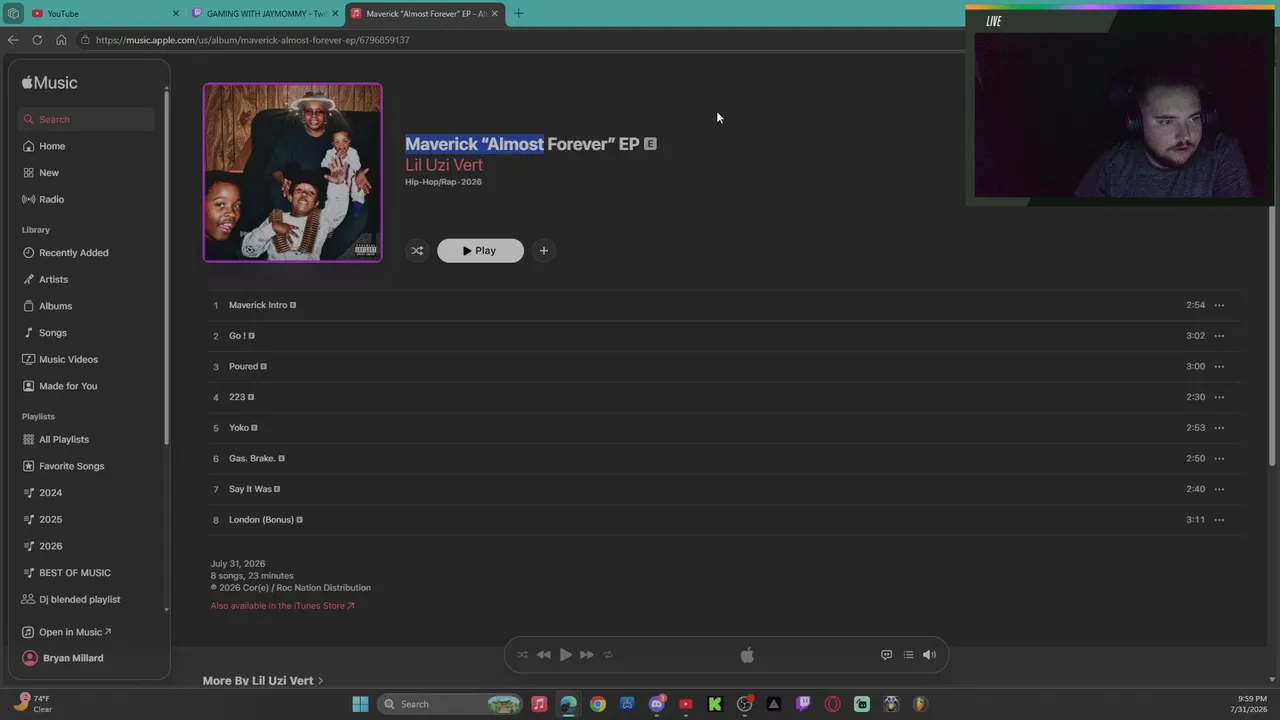Switch to the YouTube browser tab
This screenshot has width=1280, height=720.
click(x=100, y=13)
